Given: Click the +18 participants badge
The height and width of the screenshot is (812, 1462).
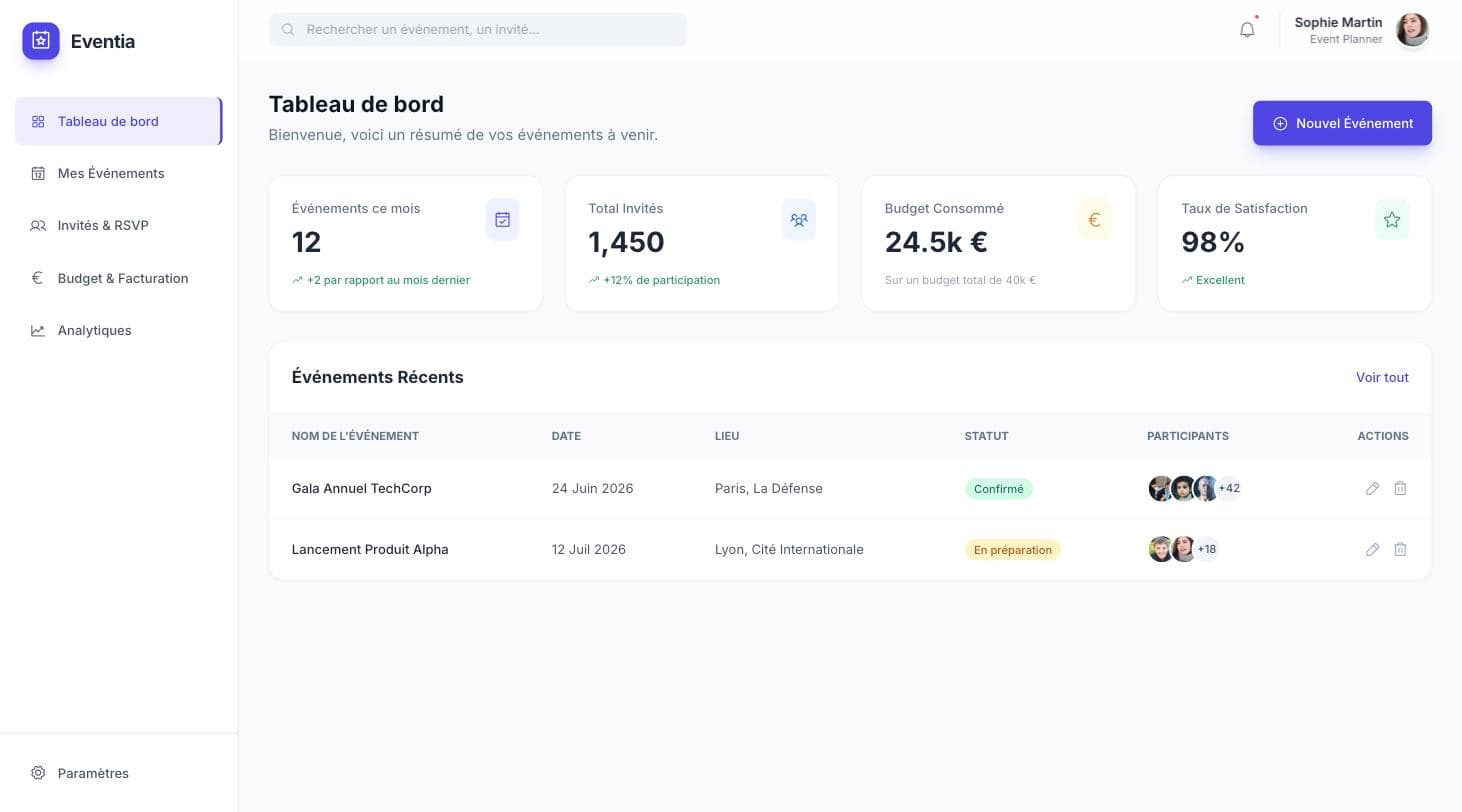Looking at the screenshot, I should pos(1207,549).
